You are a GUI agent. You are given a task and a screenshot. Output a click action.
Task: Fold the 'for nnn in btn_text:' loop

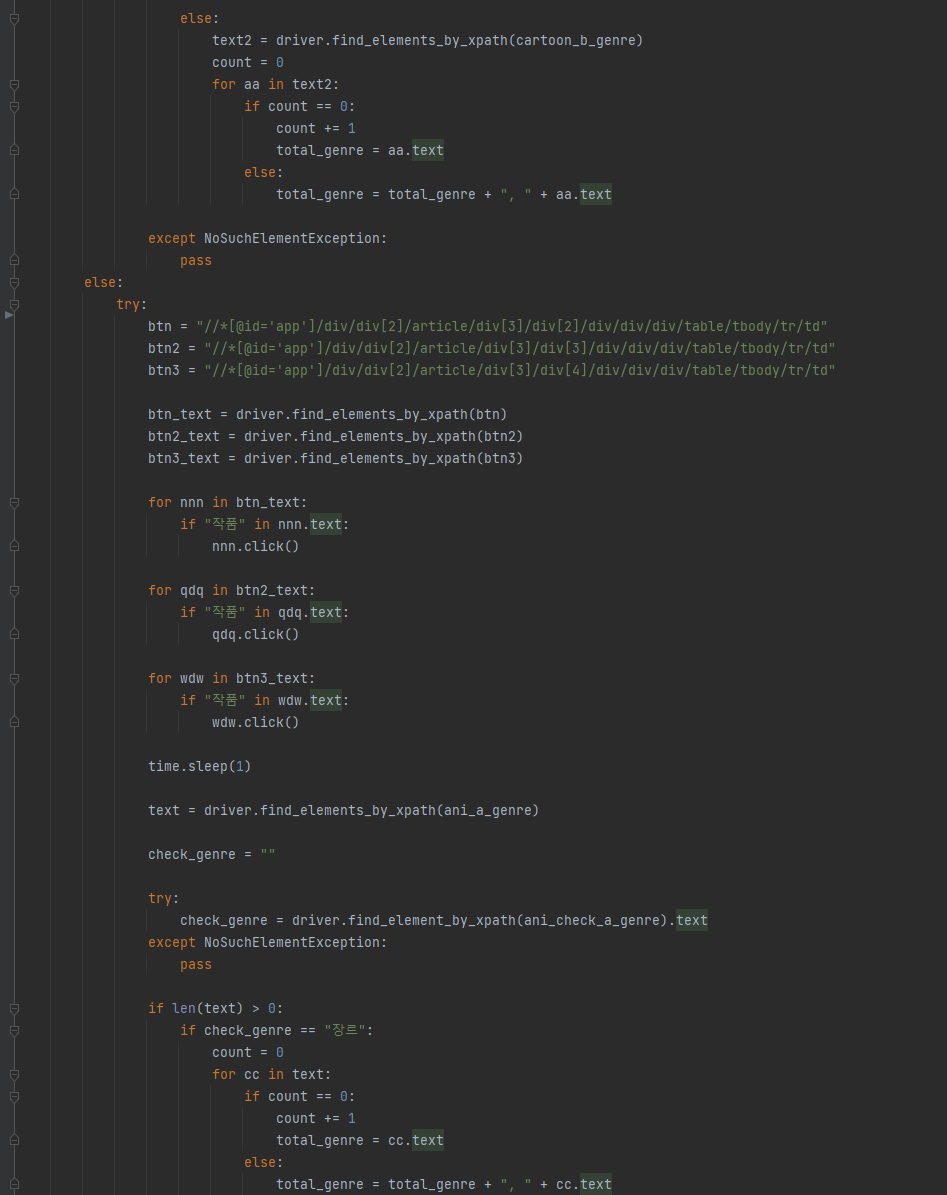tap(14, 503)
